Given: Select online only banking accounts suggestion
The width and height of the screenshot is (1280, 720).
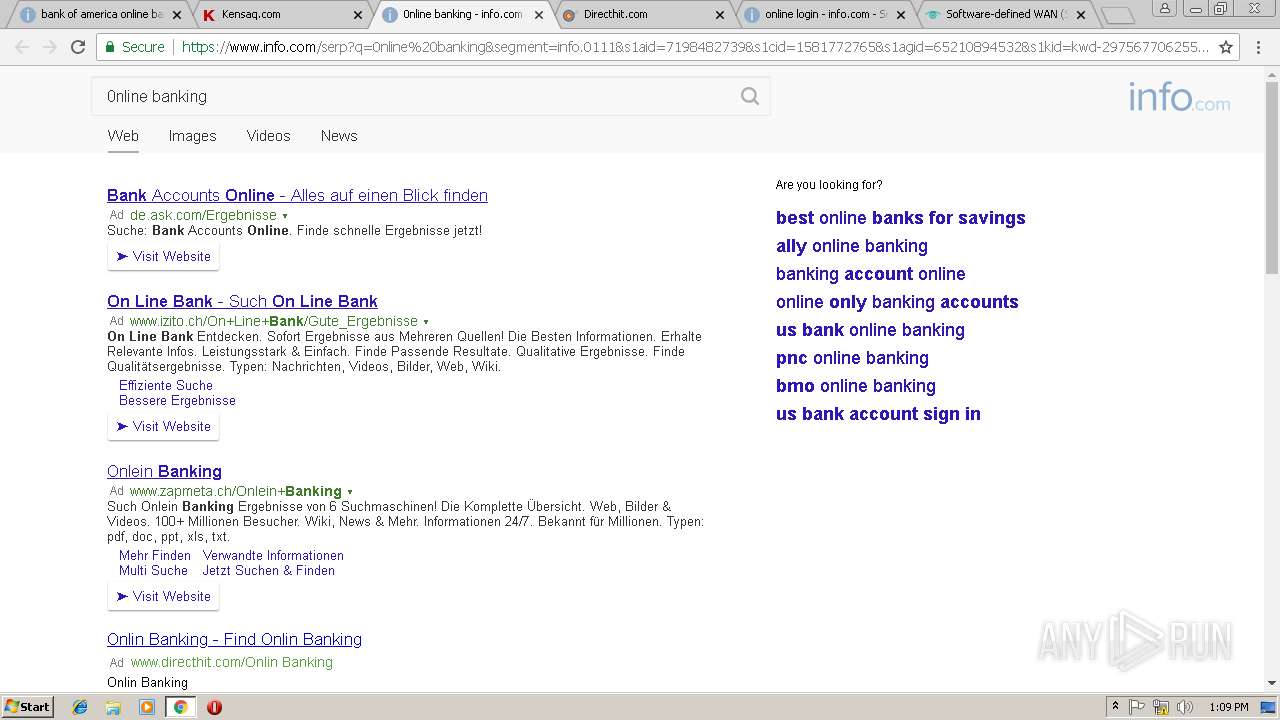Looking at the screenshot, I should click(x=897, y=302).
